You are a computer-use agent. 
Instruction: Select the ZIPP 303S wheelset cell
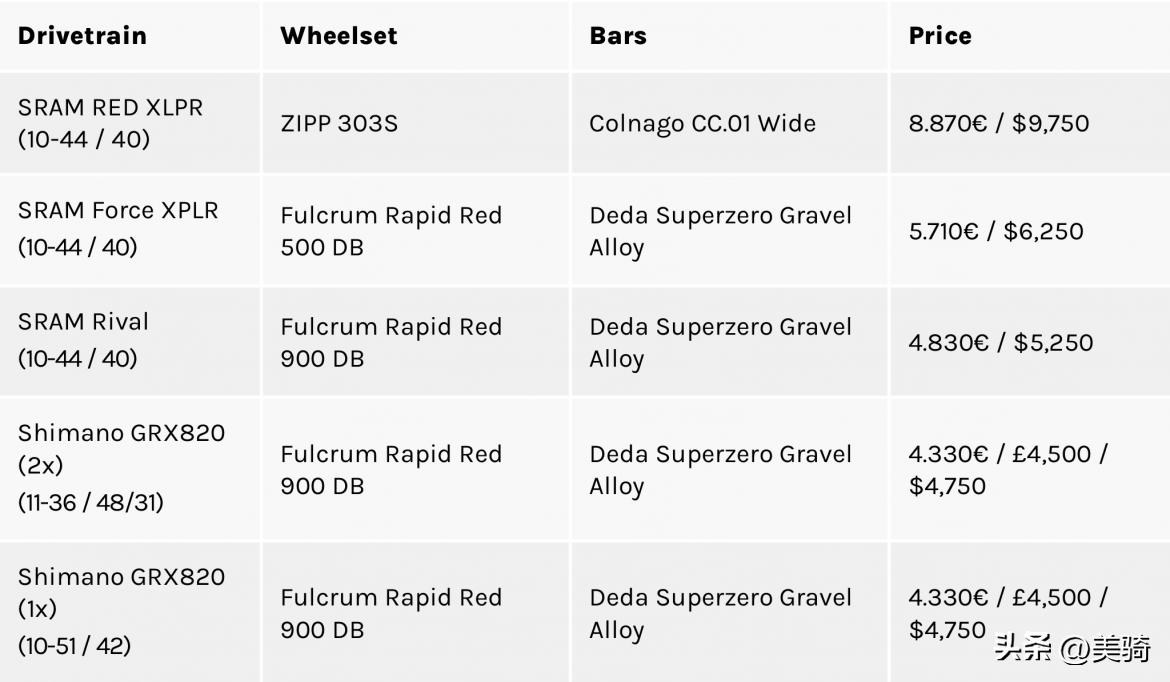[338, 123]
